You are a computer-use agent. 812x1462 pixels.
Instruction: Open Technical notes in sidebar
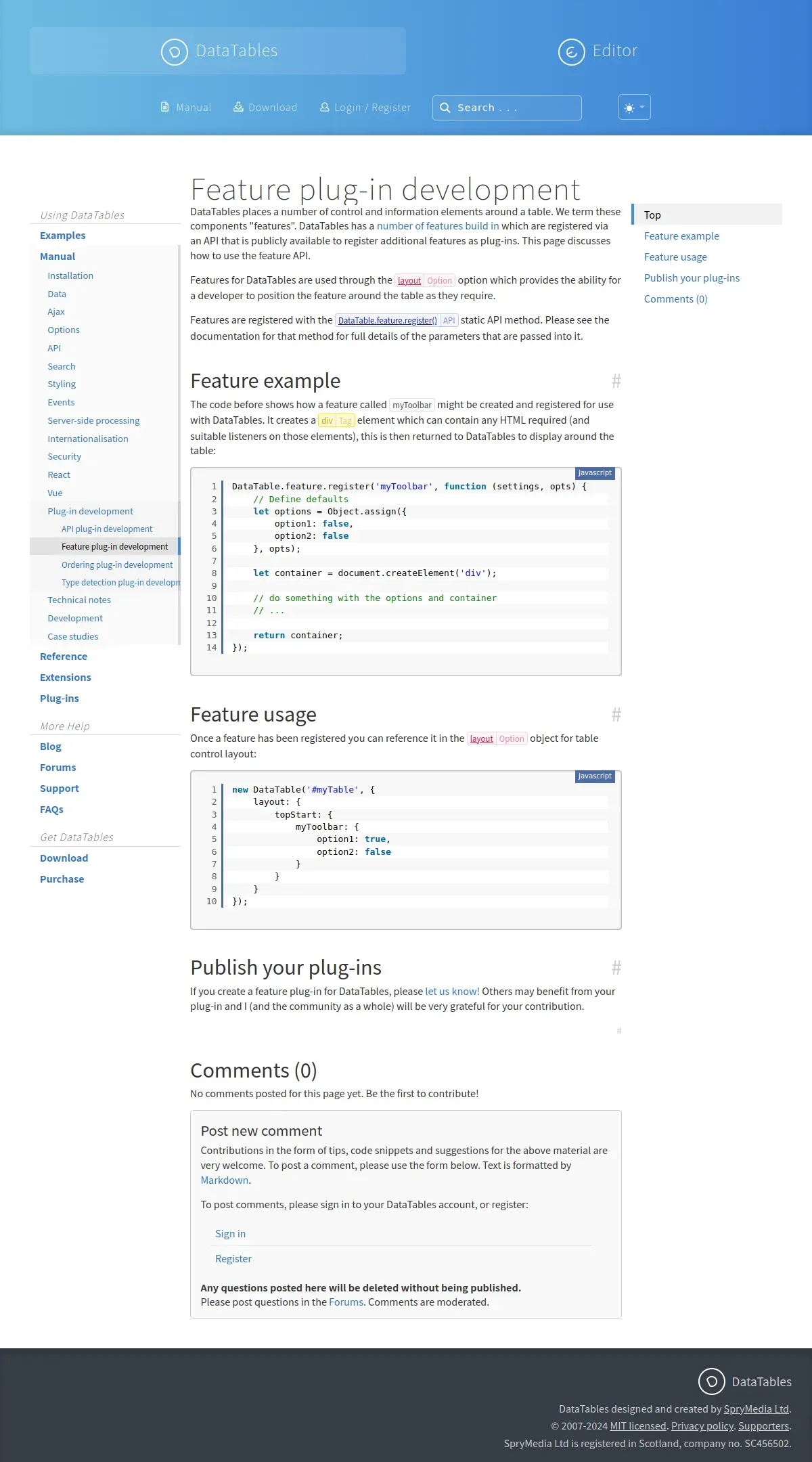point(79,600)
